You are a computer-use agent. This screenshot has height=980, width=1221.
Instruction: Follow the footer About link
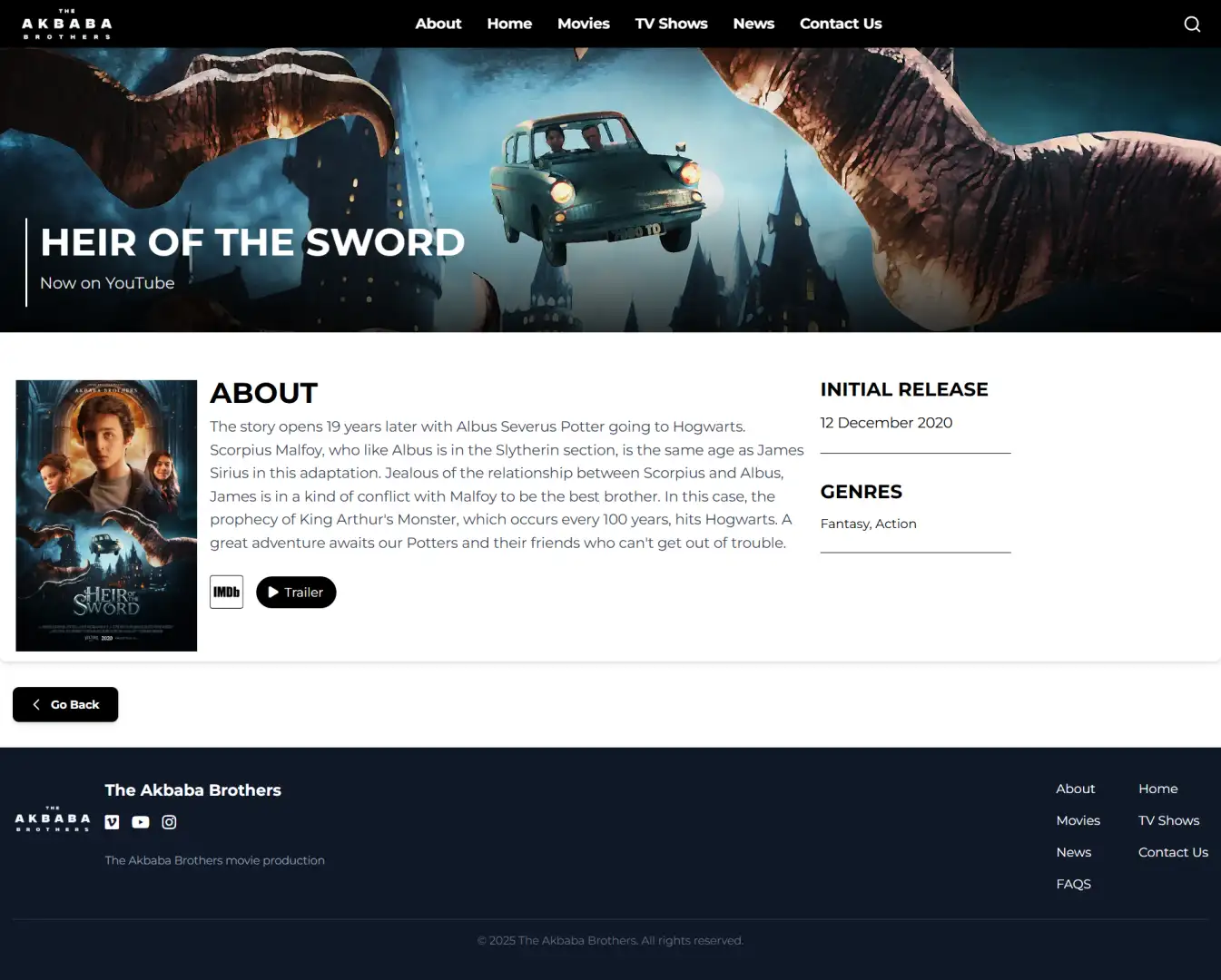coord(1076,789)
